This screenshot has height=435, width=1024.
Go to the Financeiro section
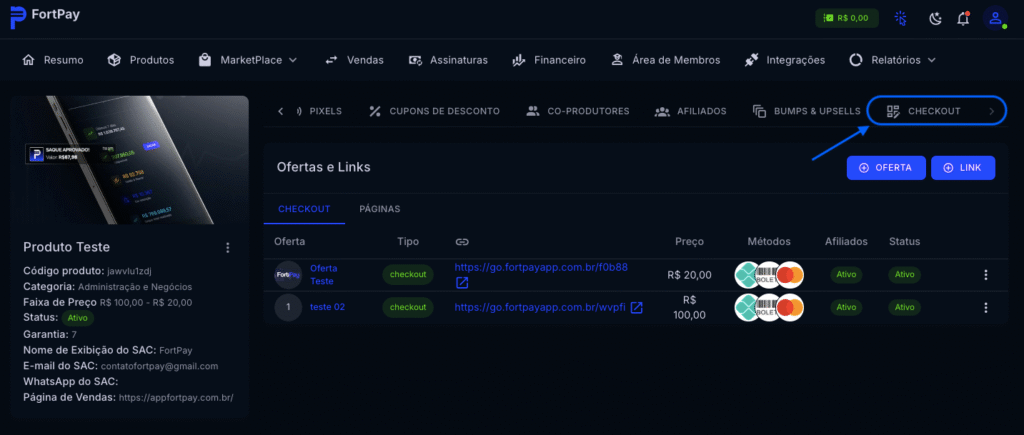[548, 60]
